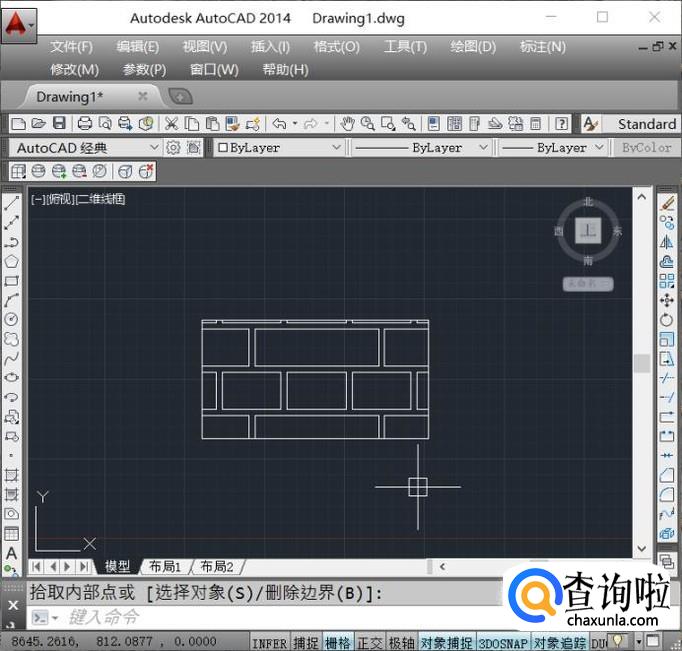Click the 俯视 view control label

pos(59,199)
